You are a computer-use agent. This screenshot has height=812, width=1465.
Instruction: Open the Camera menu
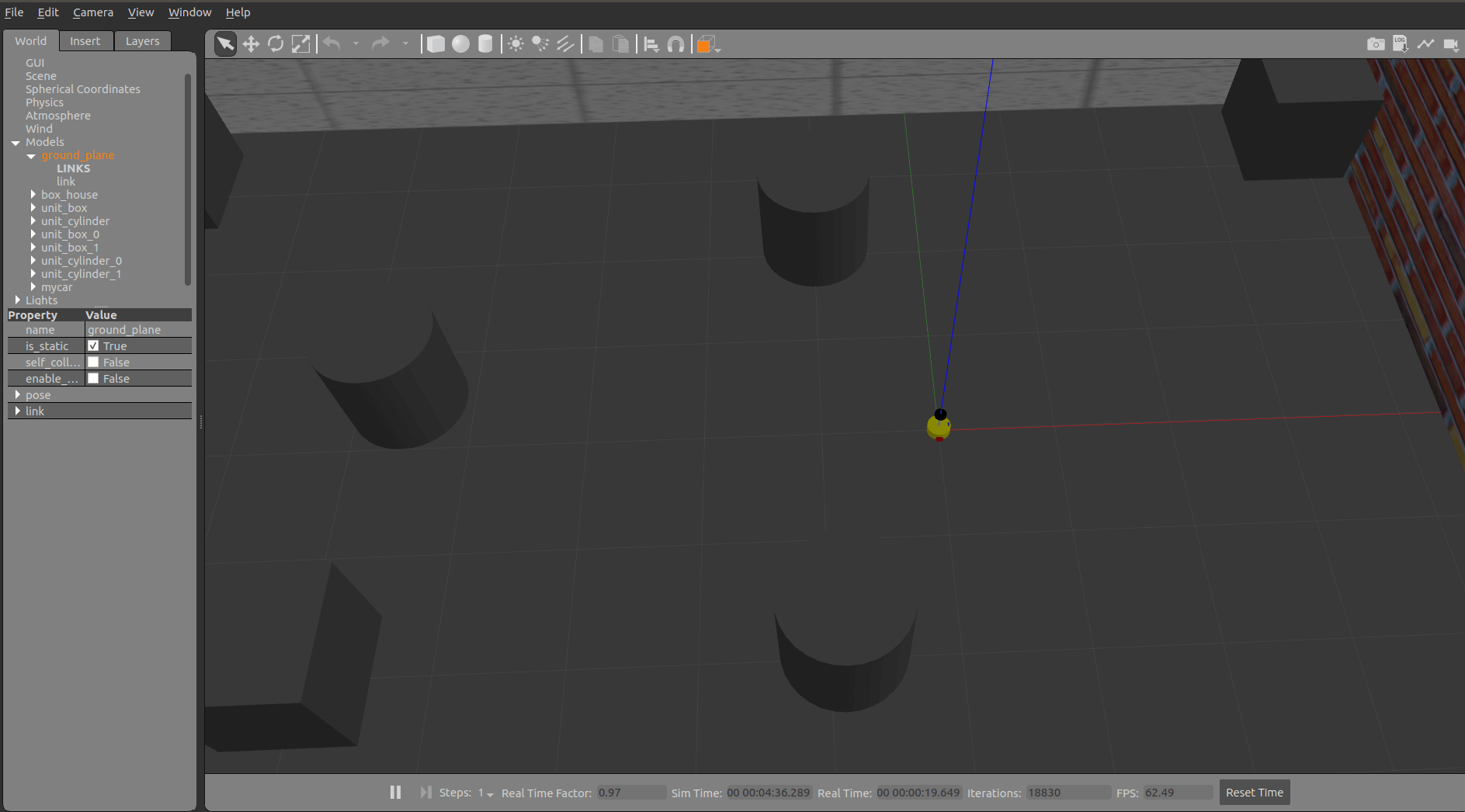coord(93,12)
